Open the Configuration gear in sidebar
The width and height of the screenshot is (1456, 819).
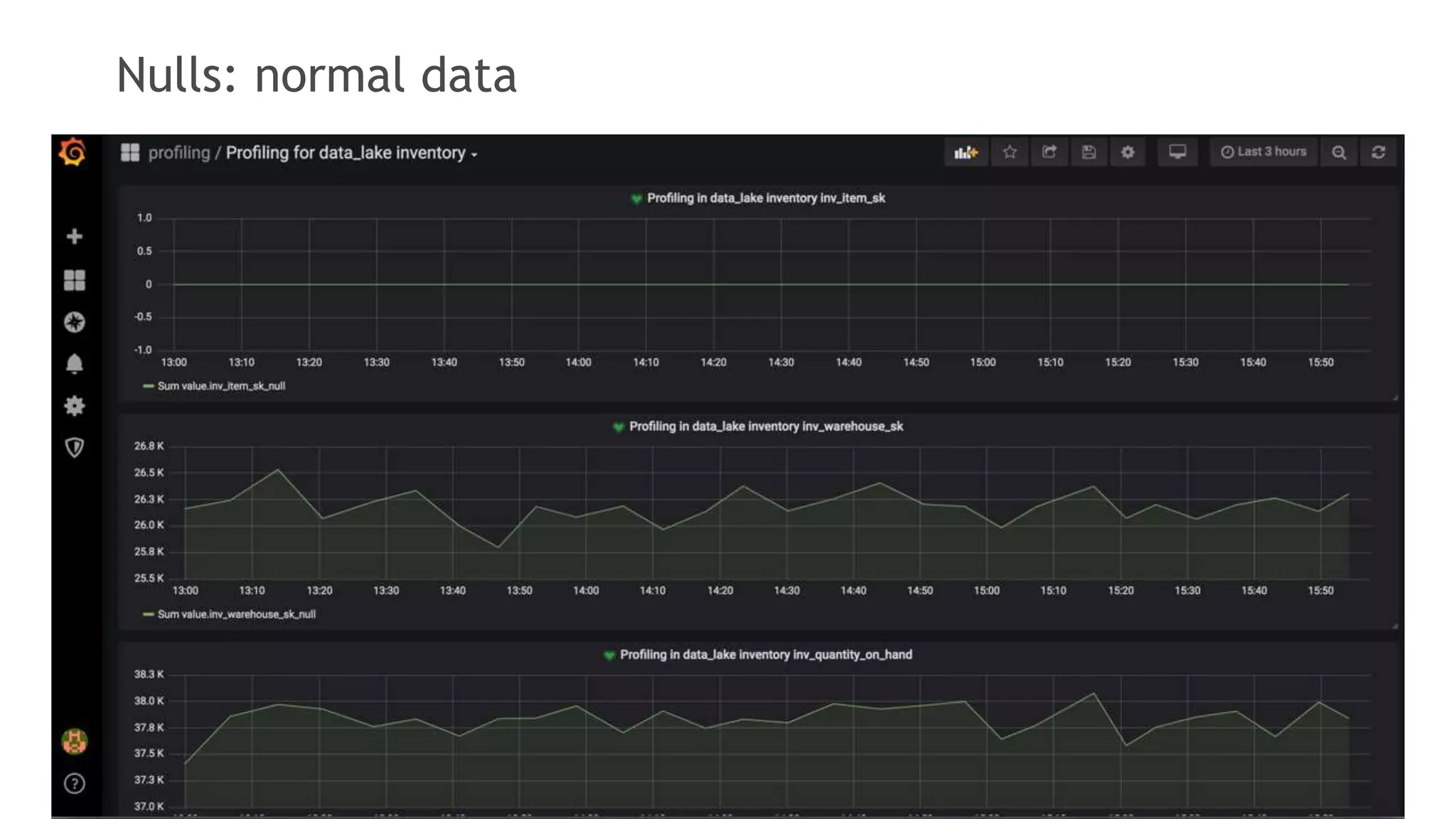[x=74, y=406]
